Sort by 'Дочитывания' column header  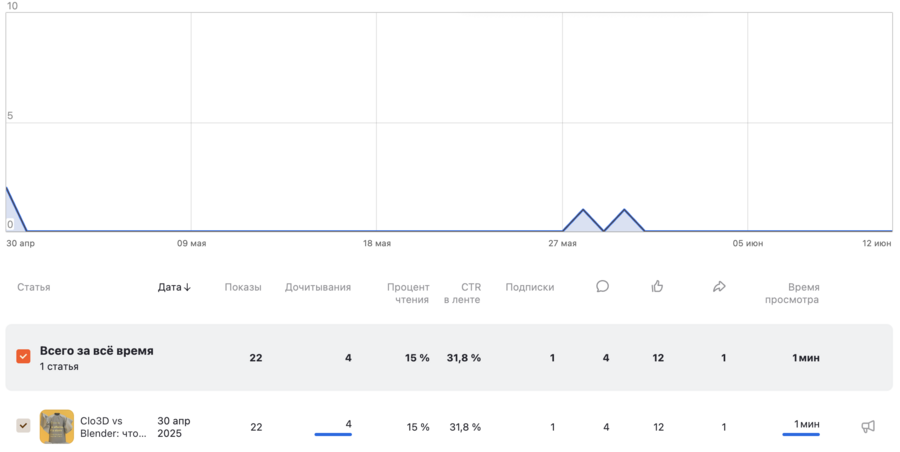tap(318, 288)
